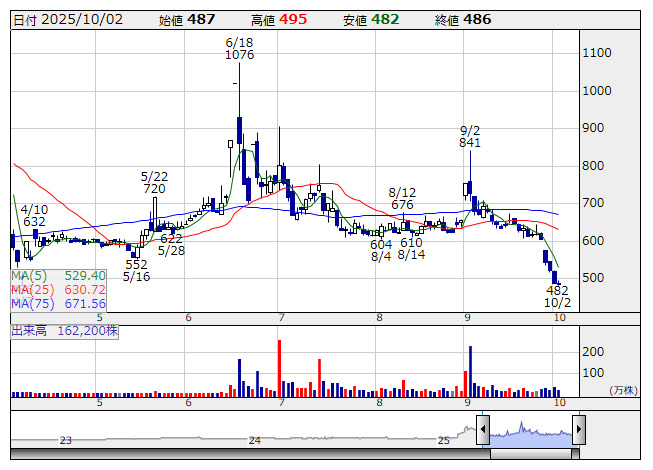
Task: Select the MA(25) legend entry
Action: 59,289
